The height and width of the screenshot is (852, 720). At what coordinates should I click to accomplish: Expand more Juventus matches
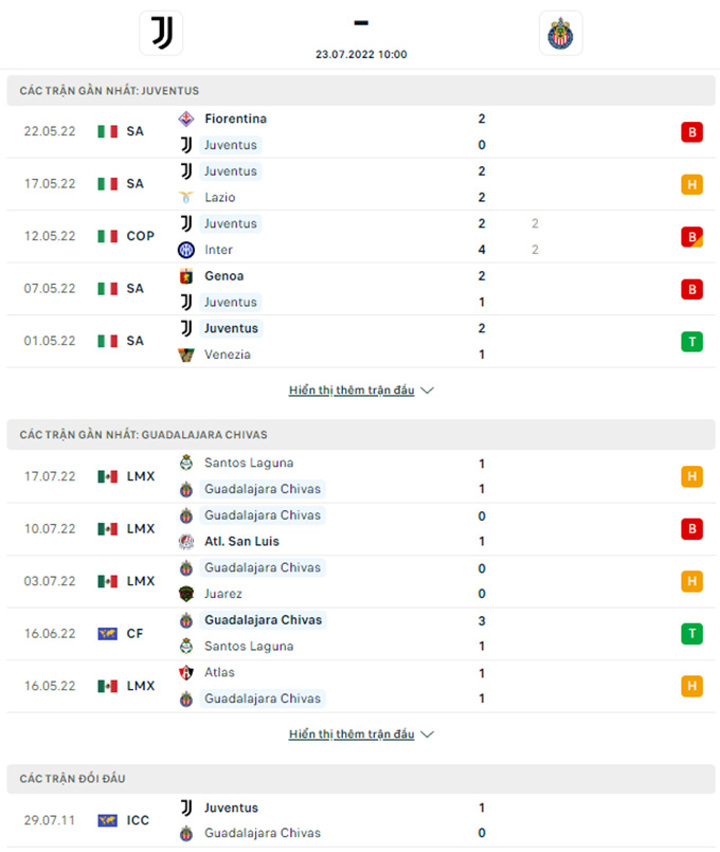pyautogui.click(x=352, y=390)
